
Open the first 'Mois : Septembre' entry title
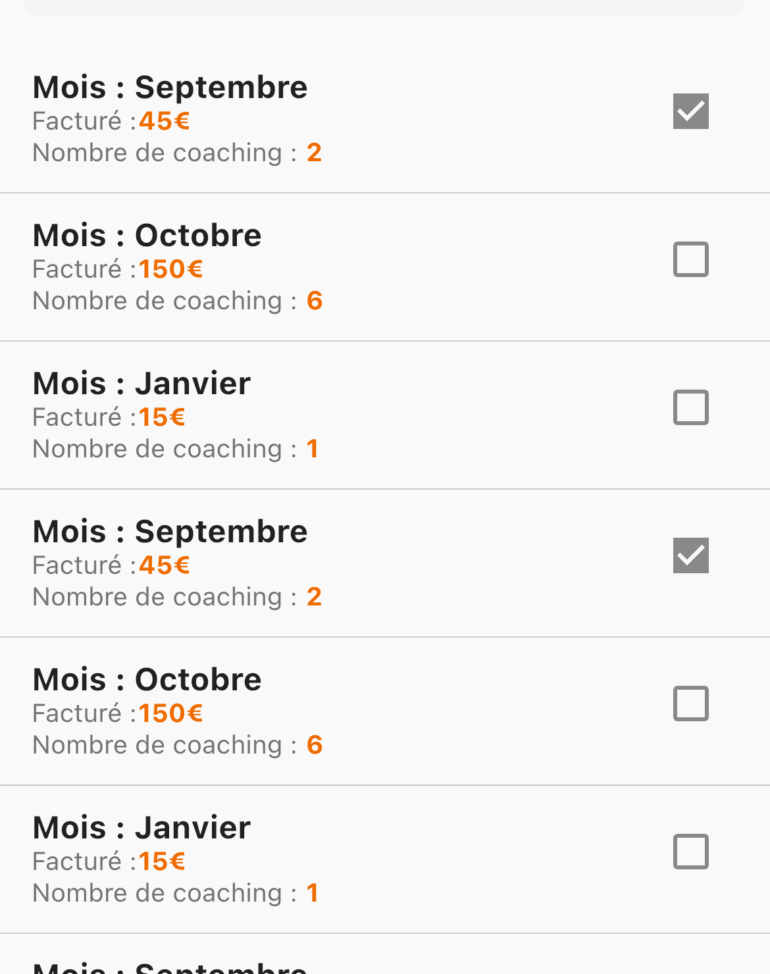[170, 88]
